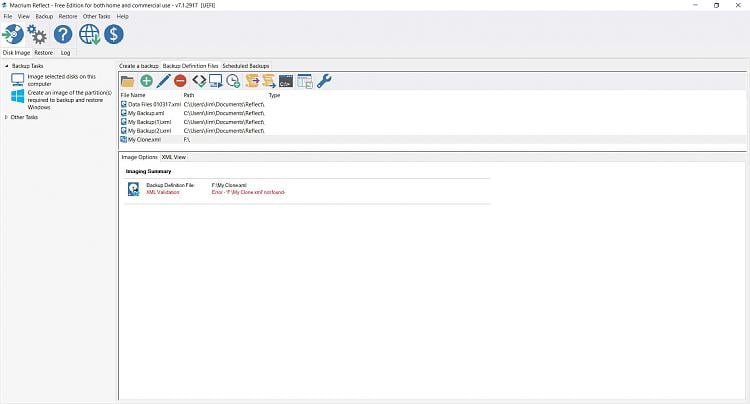Open the Backup menu
The width and height of the screenshot is (750, 404).
click(44, 16)
